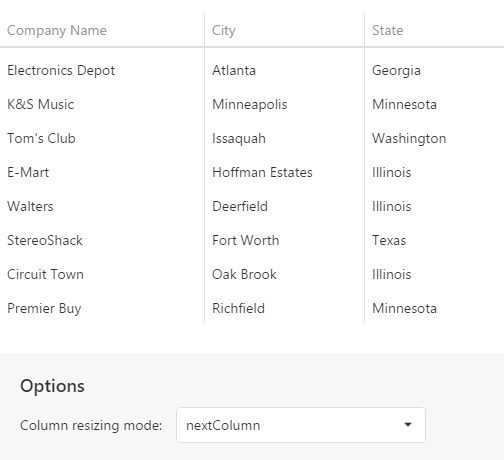Image resolution: width=504 pixels, height=460 pixels.
Task: Click the Tom's Club cell
Action: [x=102, y=138]
